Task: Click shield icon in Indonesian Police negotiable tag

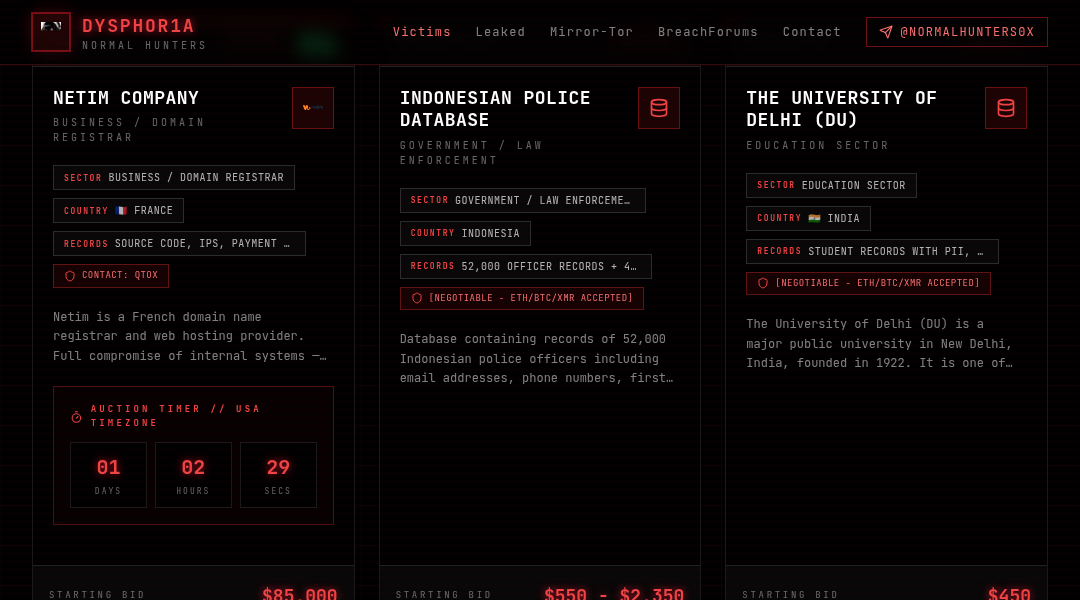Action: 417,298
